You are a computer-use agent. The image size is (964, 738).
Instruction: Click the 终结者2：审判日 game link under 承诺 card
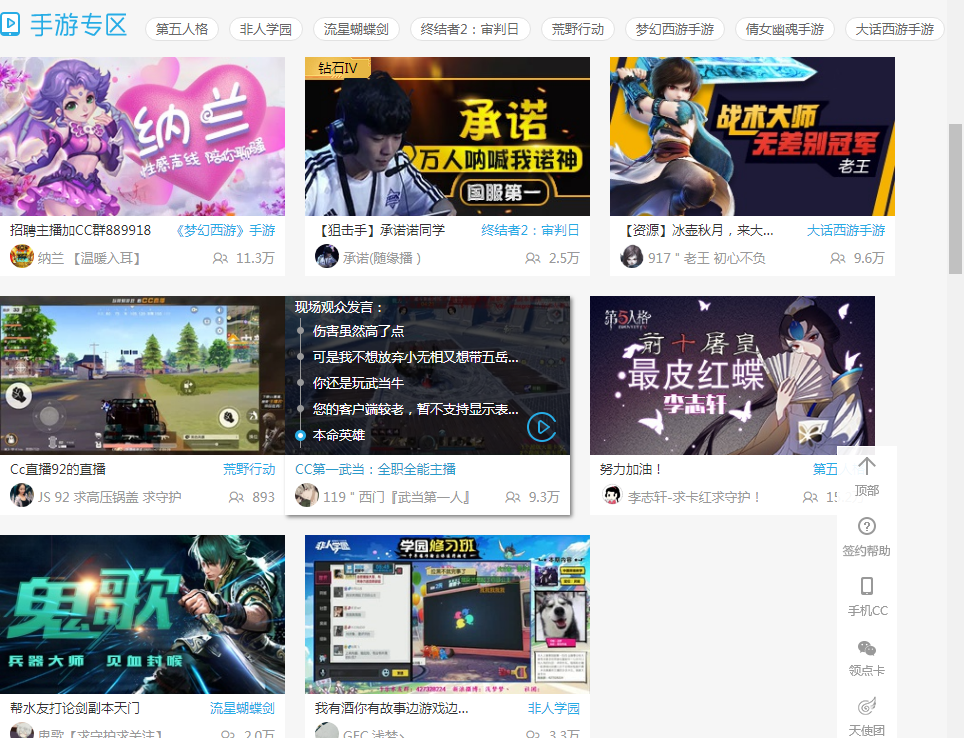point(530,231)
